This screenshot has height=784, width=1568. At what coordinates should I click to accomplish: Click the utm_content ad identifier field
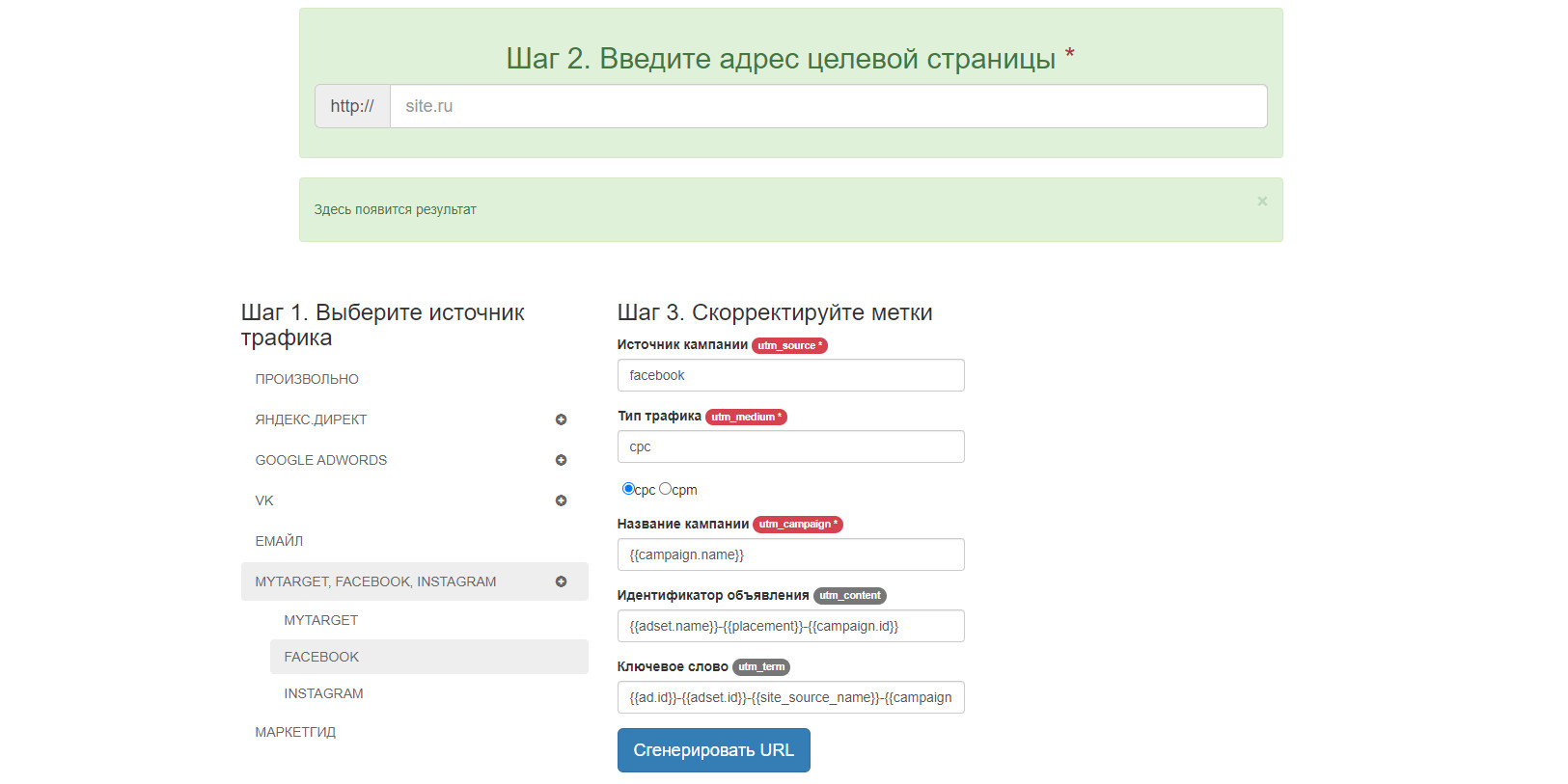[x=790, y=626]
